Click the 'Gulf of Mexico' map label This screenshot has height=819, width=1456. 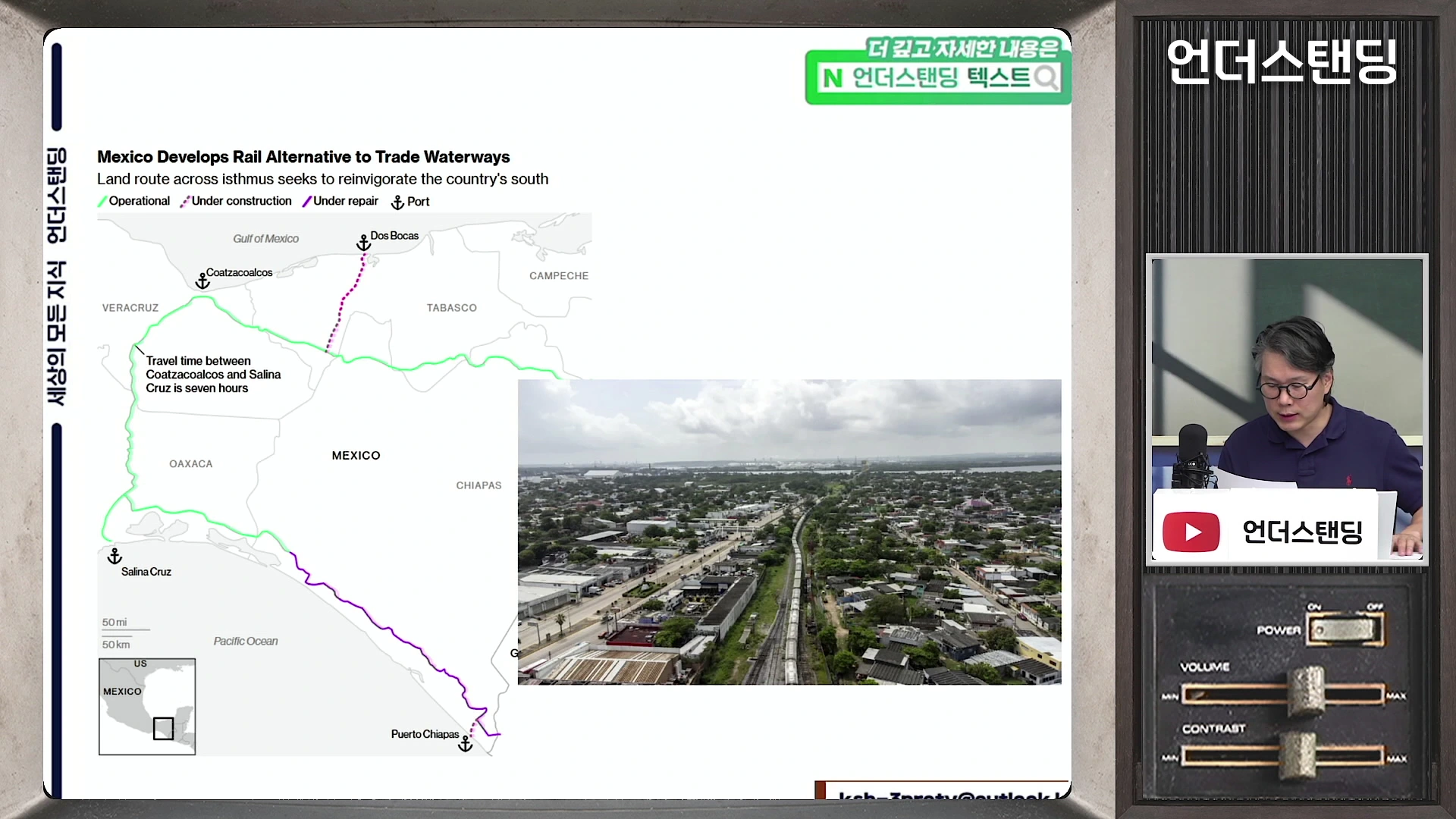(265, 239)
